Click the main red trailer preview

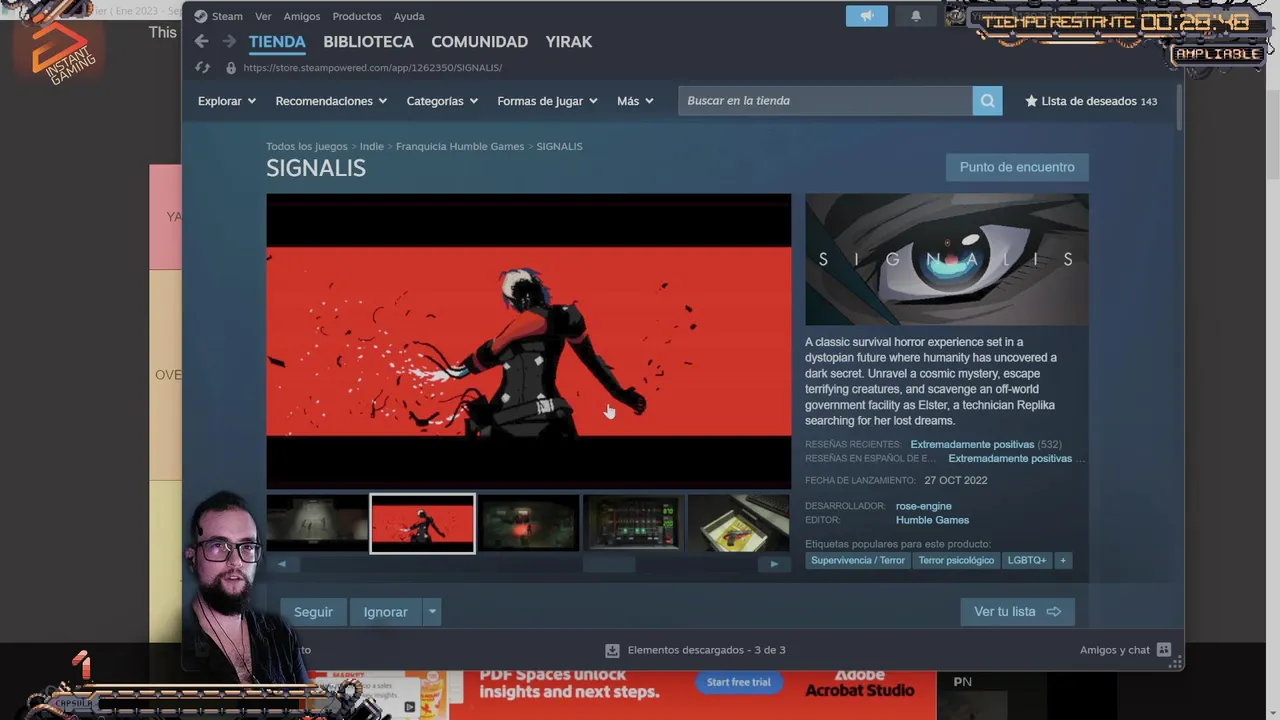click(528, 341)
